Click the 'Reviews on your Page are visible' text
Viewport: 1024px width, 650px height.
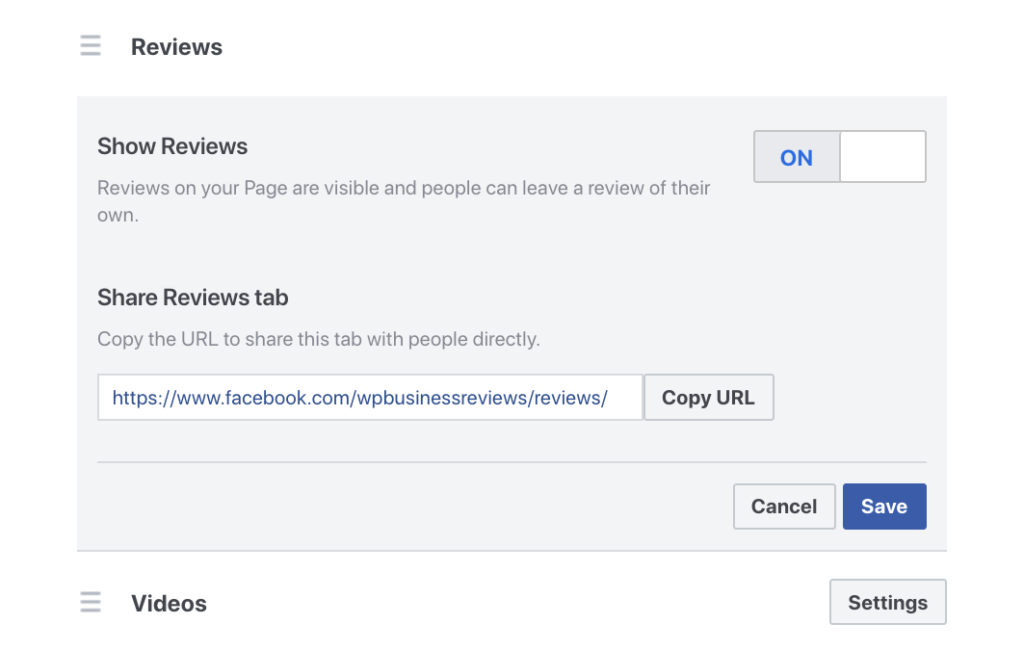(x=404, y=201)
